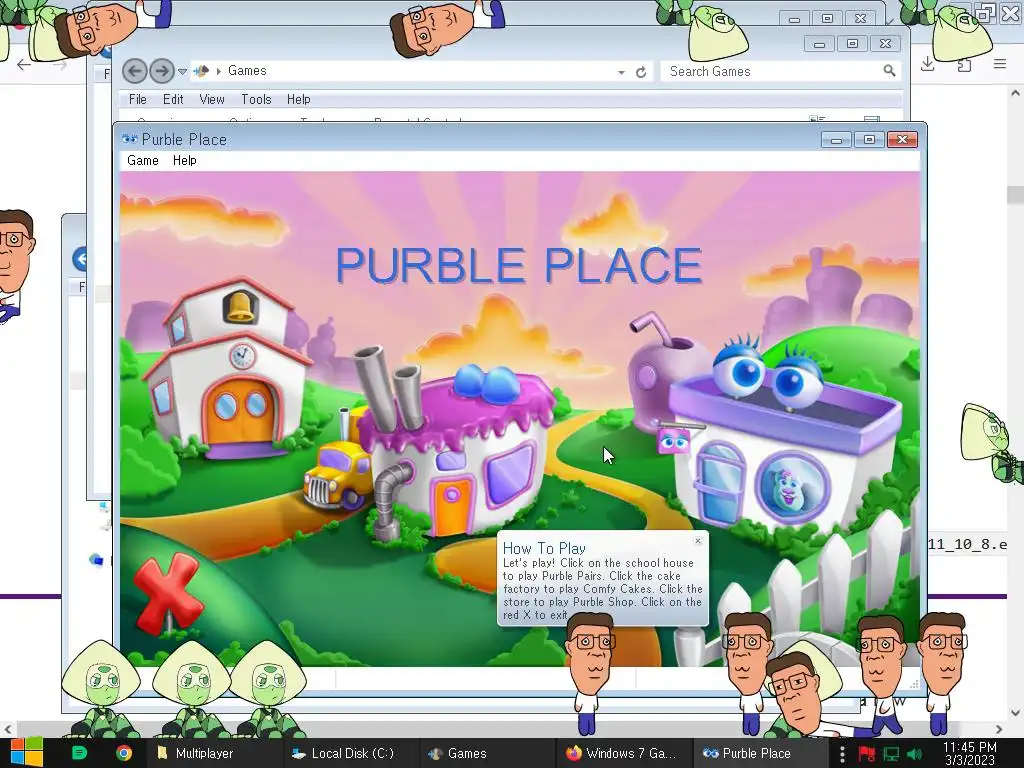Switch to Purble Place taskbar item
The width and height of the screenshot is (1024, 768).
[x=758, y=753]
